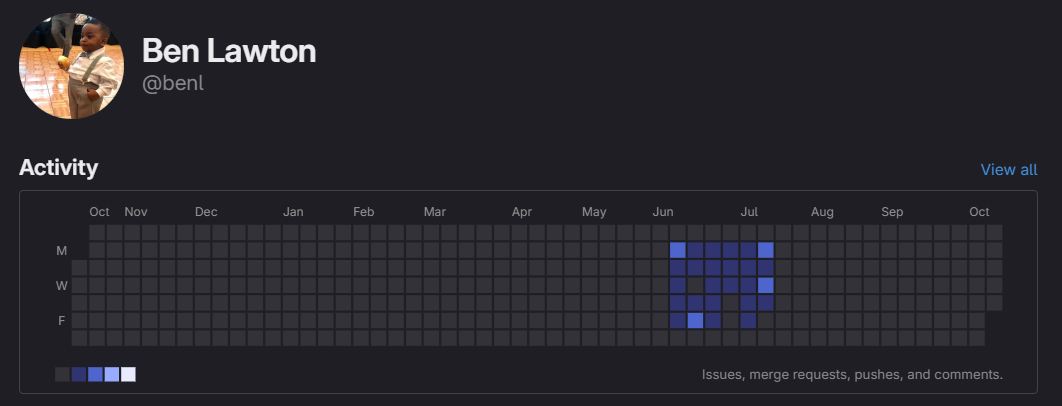The image size is (1062, 406).
Task: Pick the medium blue legend swatch
Action: pos(95,374)
